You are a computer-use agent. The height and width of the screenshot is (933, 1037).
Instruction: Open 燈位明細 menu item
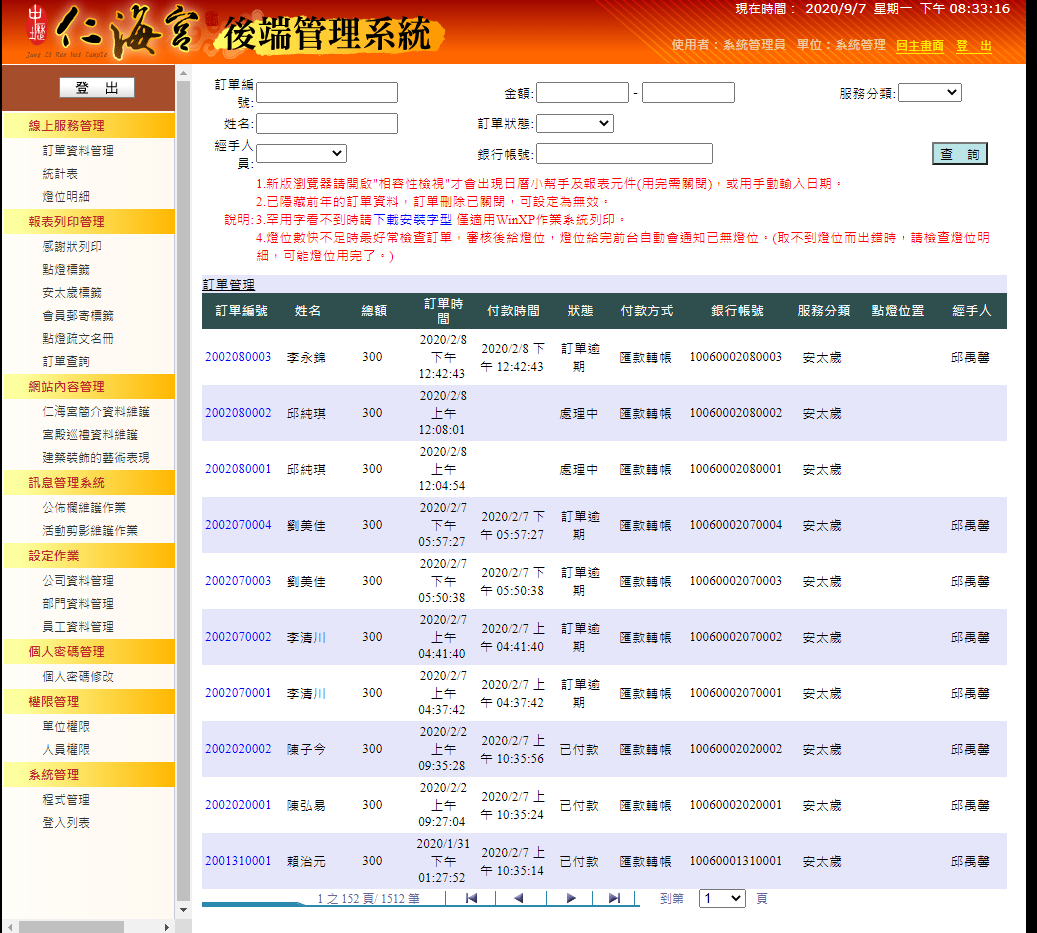click(x=66, y=196)
